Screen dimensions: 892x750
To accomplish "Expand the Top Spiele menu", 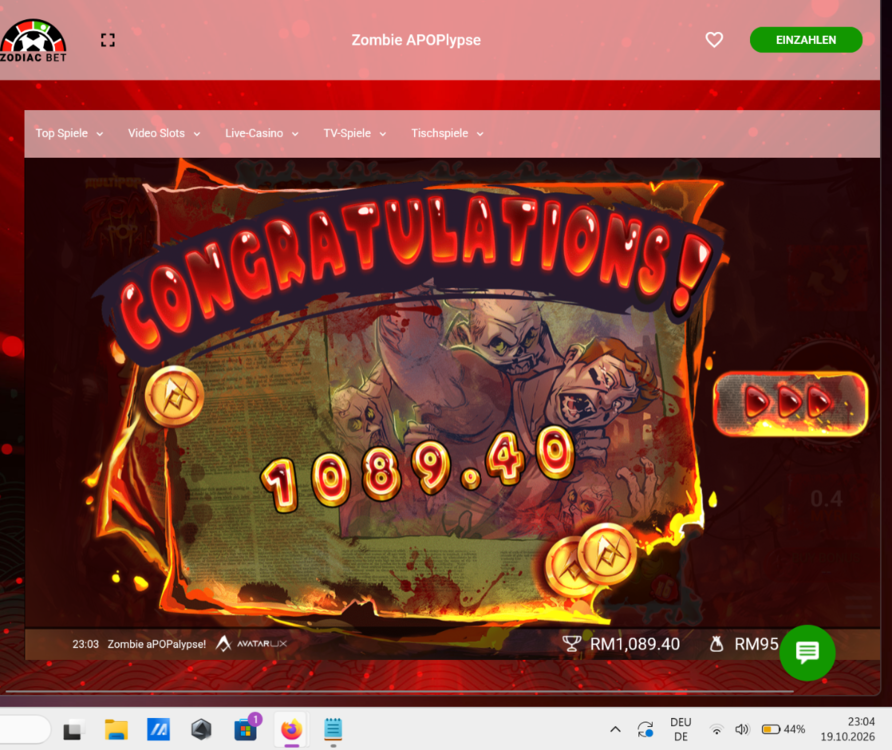I will point(69,133).
